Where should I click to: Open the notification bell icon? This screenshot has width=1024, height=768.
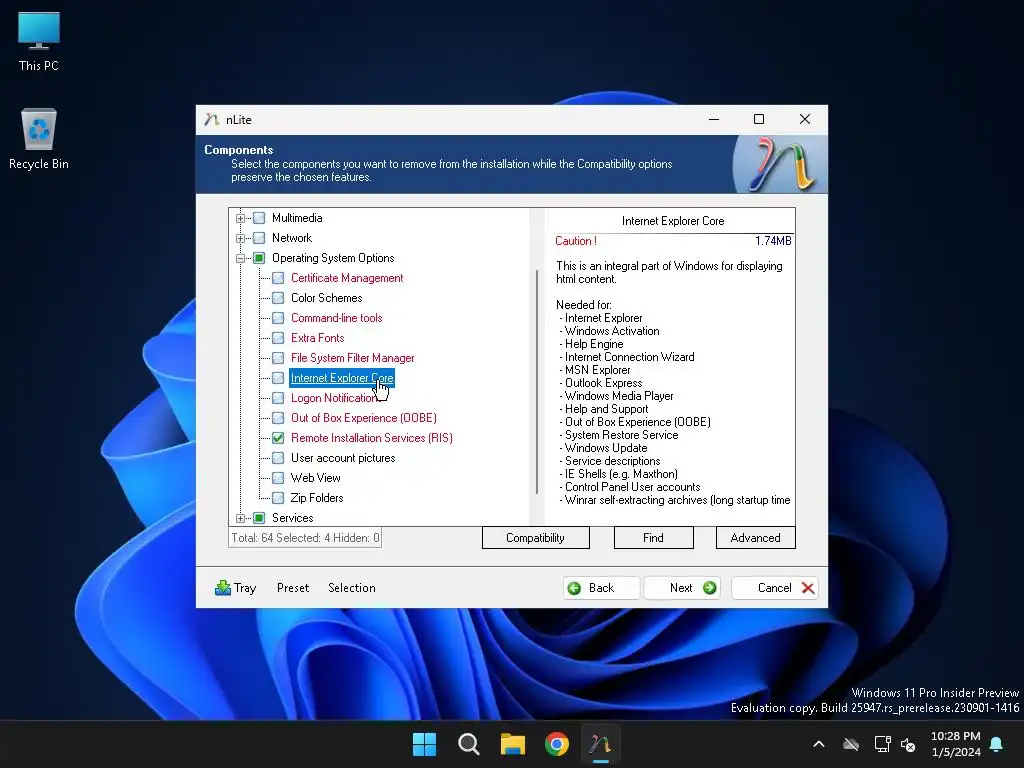997,744
